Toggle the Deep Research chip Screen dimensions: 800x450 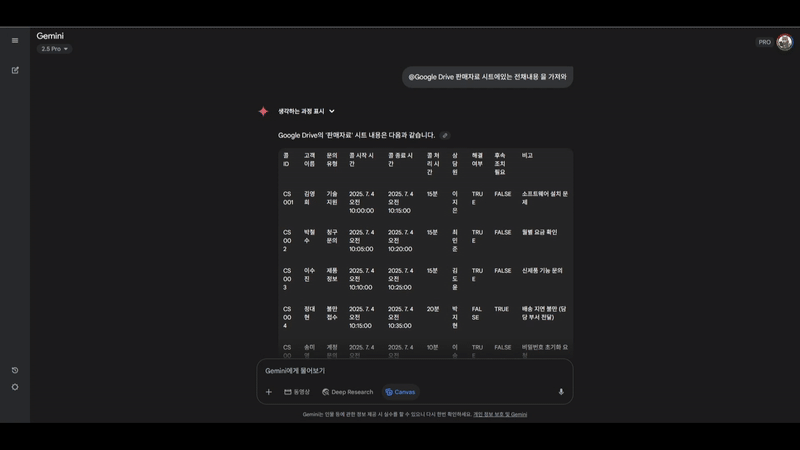click(x=347, y=392)
